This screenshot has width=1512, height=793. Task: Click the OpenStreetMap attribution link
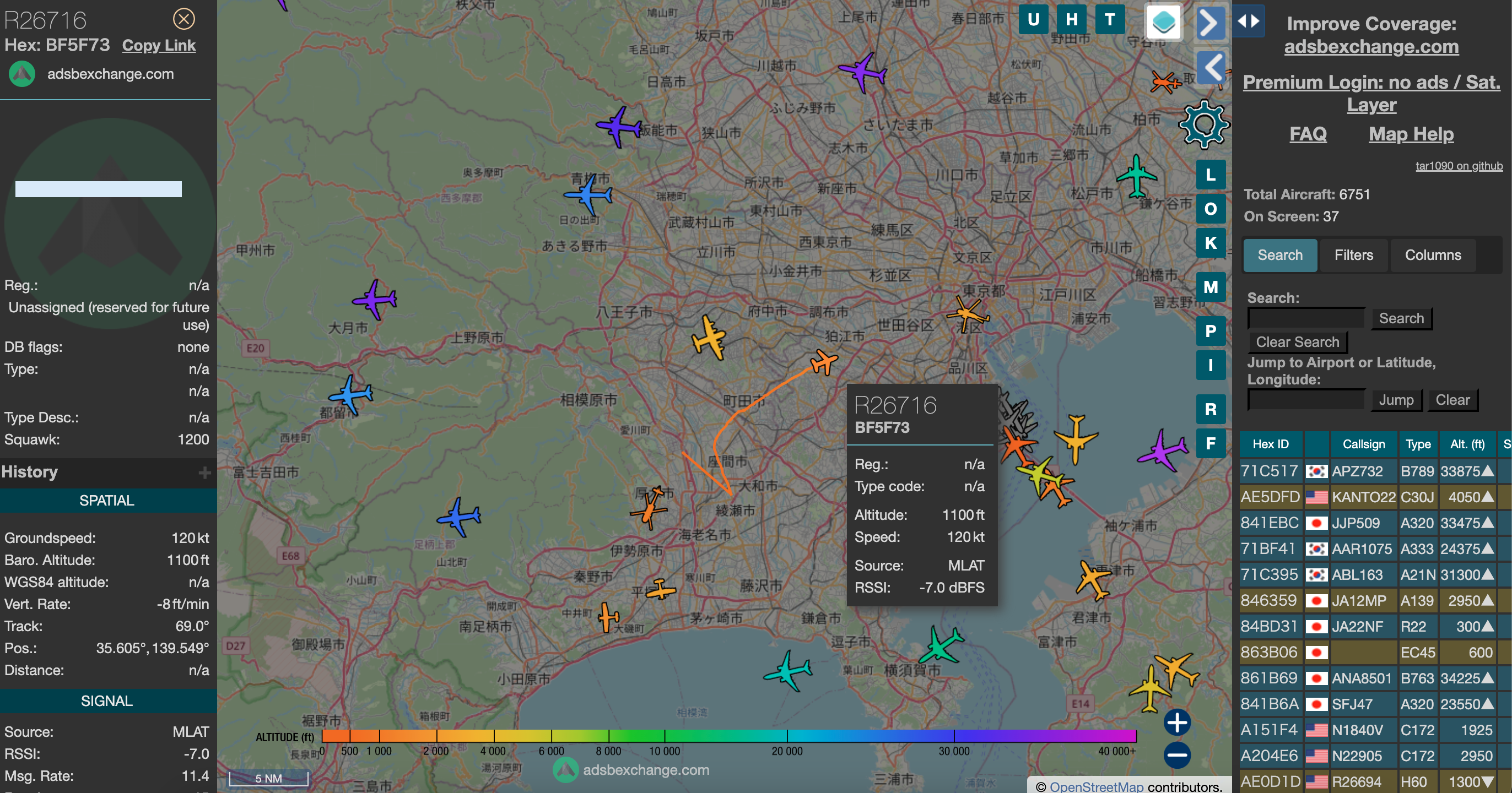(1096, 786)
